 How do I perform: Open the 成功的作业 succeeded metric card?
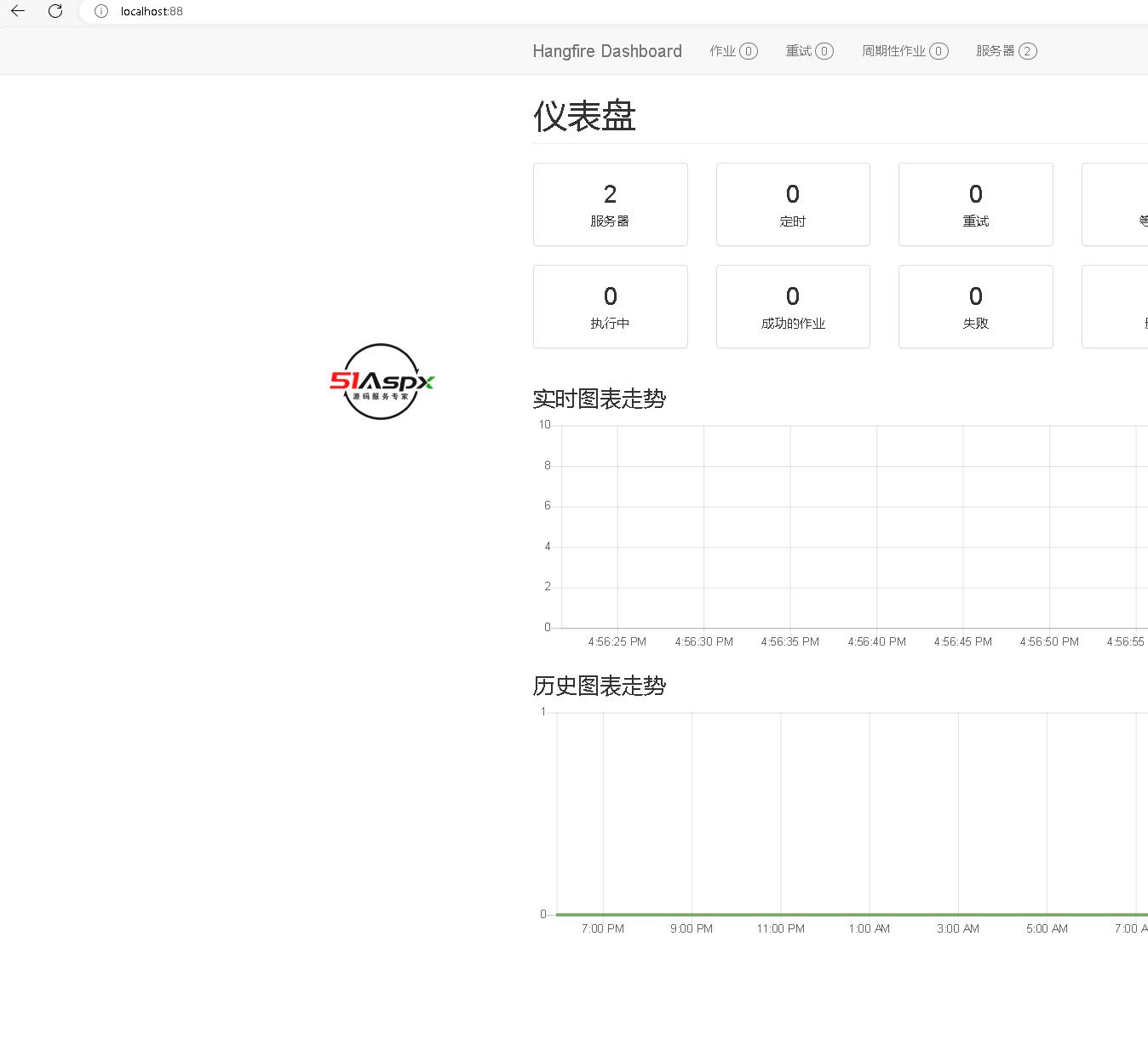(x=793, y=307)
